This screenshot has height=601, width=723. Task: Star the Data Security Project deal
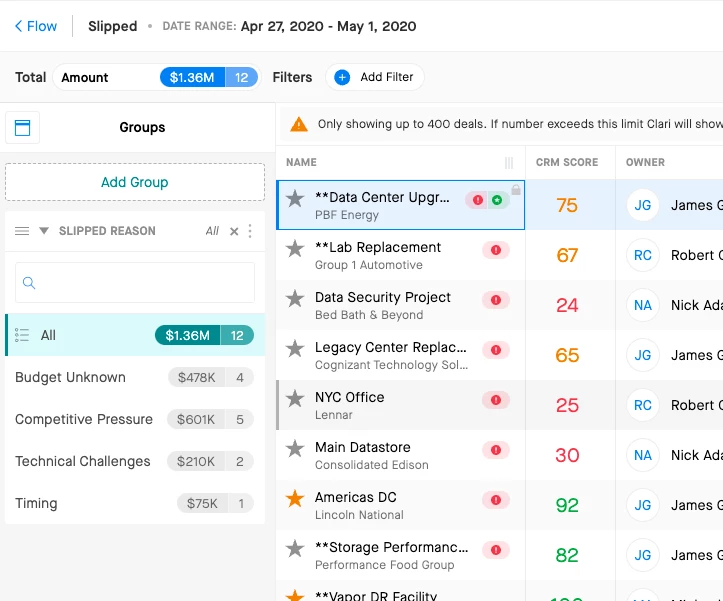click(x=295, y=299)
